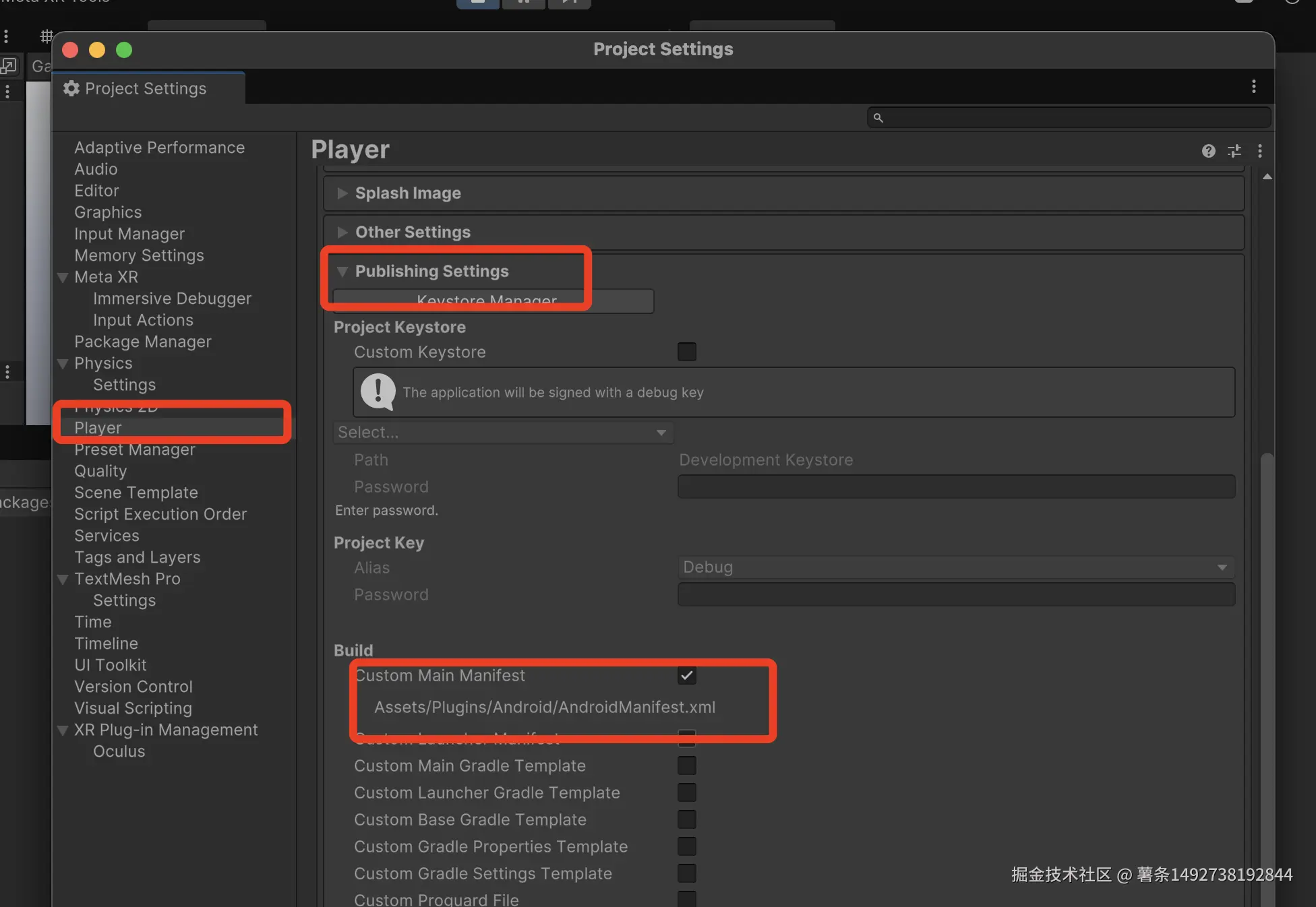Click the Keystore Manager button
The height and width of the screenshot is (907, 1316).
[x=620, y=301]
